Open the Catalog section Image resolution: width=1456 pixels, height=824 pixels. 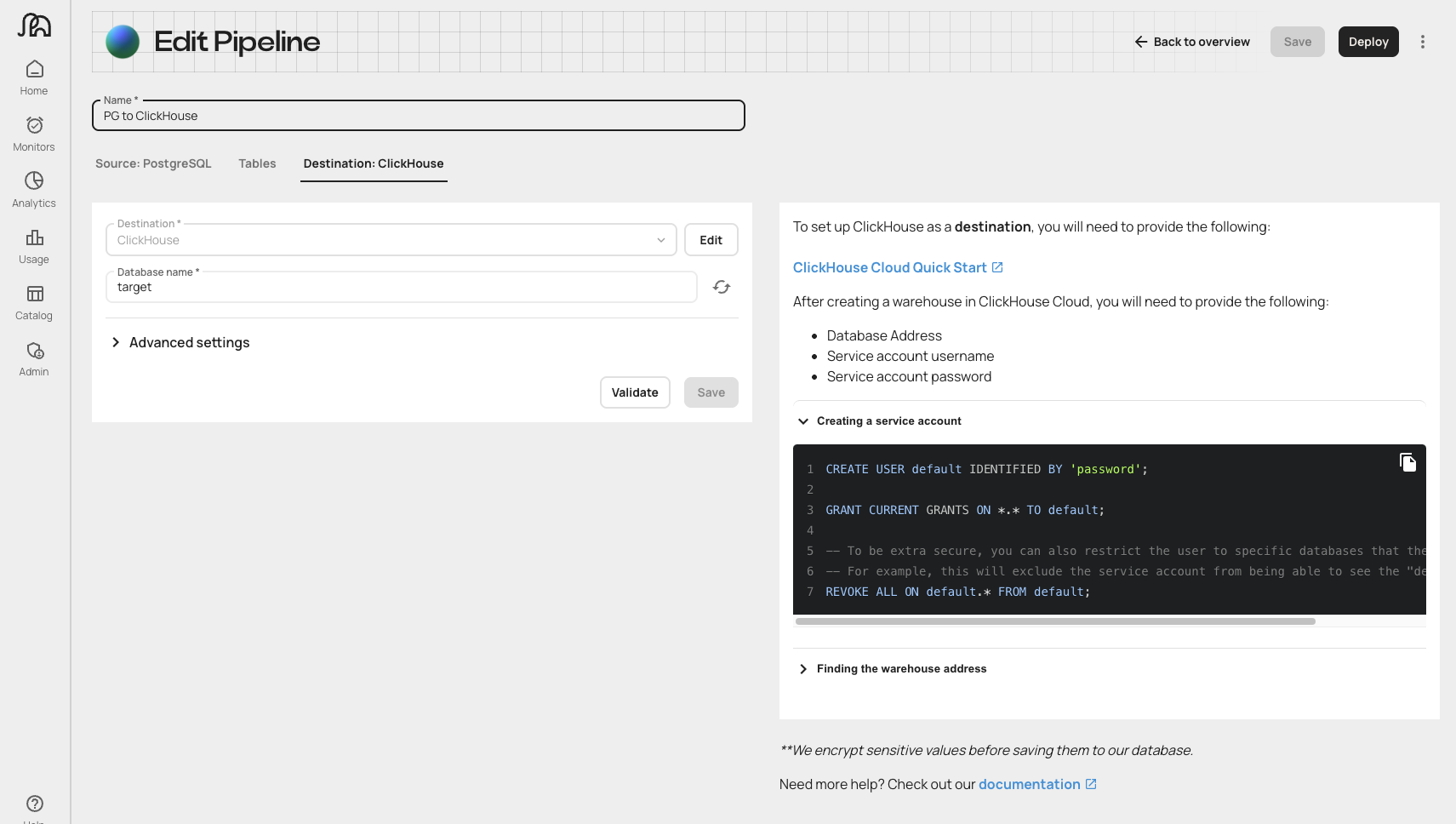[34, 302]
